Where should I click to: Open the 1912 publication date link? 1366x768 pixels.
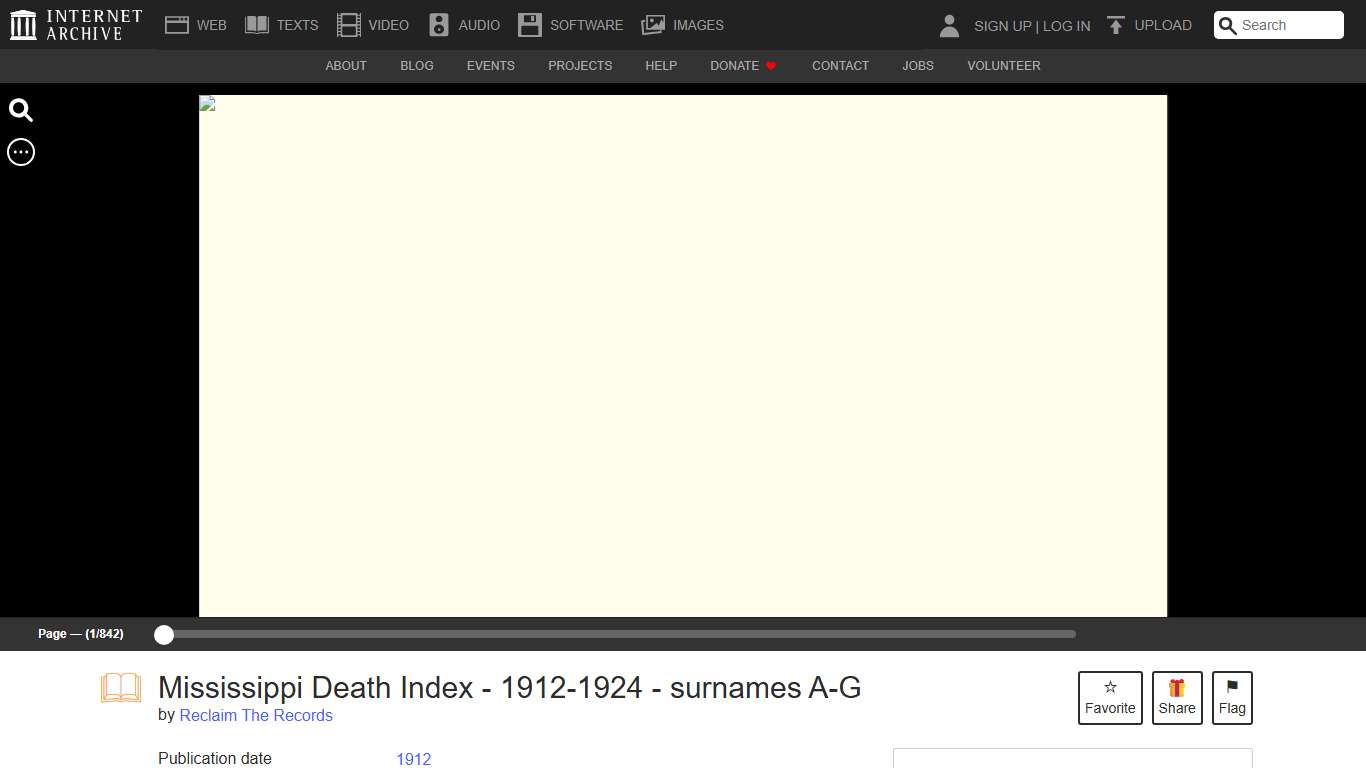click(x=413, y=759)
